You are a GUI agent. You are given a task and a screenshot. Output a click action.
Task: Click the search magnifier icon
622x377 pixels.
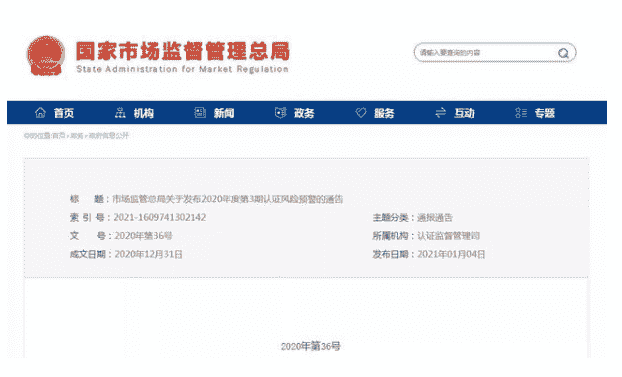tap(563, 53)
